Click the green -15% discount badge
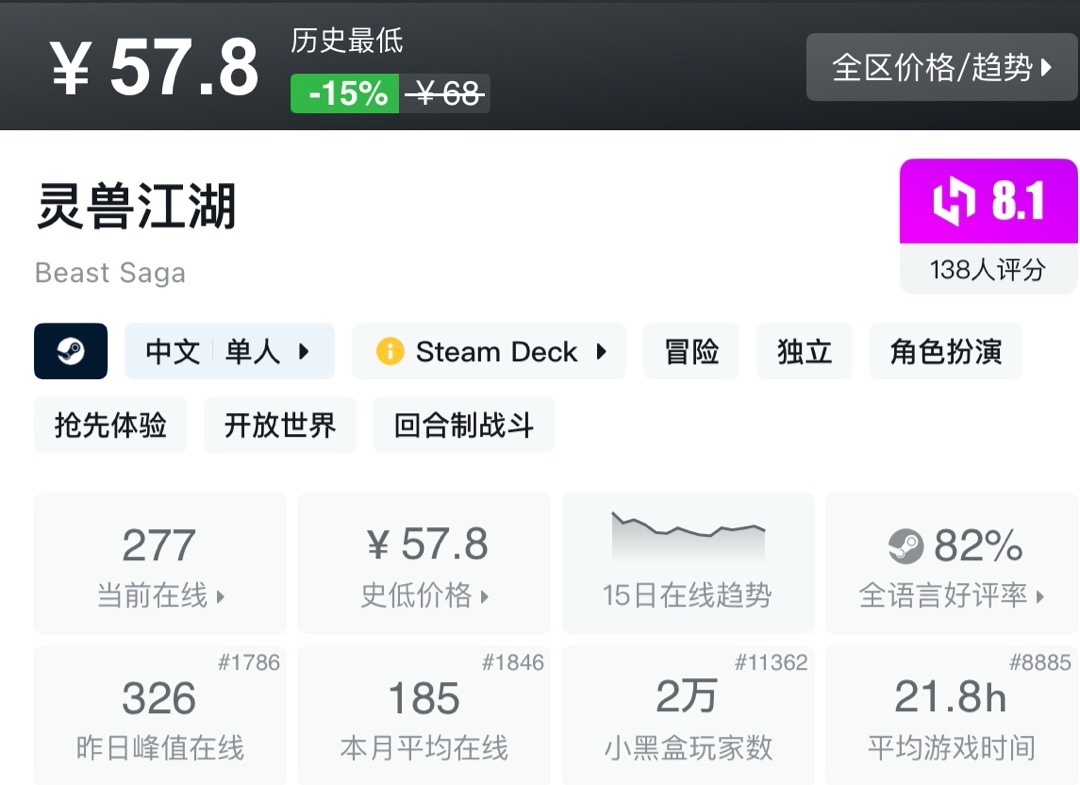The image size is (1080, 785). pyautogui.click(x=346, y=94)
